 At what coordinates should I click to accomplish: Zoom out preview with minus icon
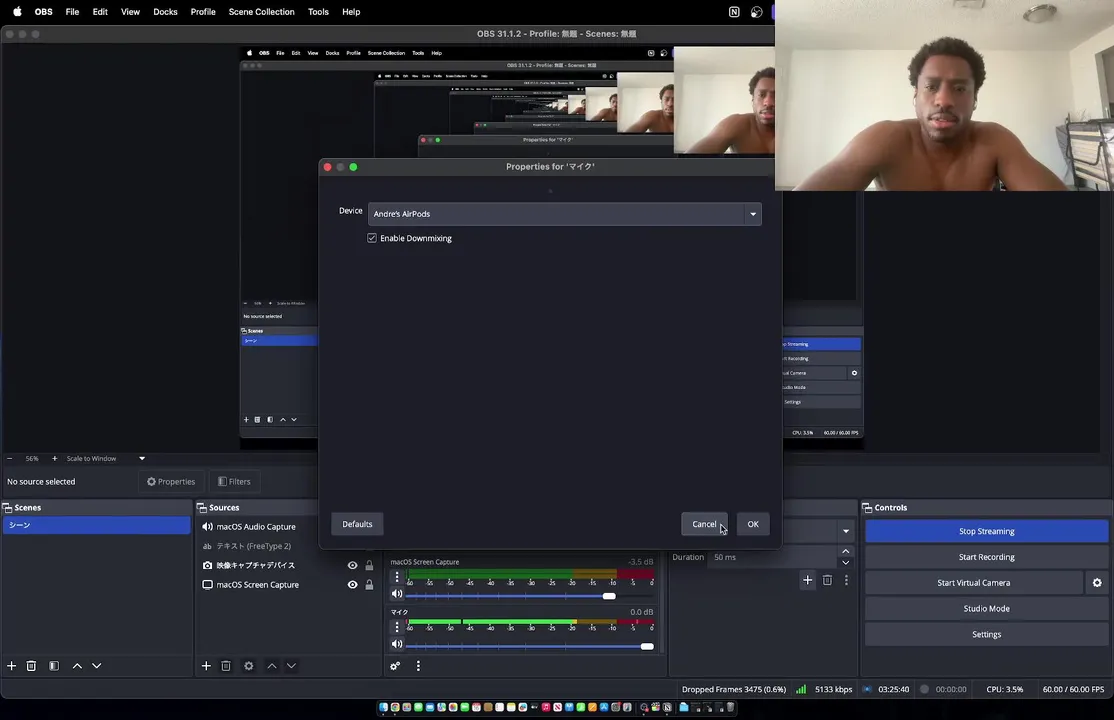[9, 458]
